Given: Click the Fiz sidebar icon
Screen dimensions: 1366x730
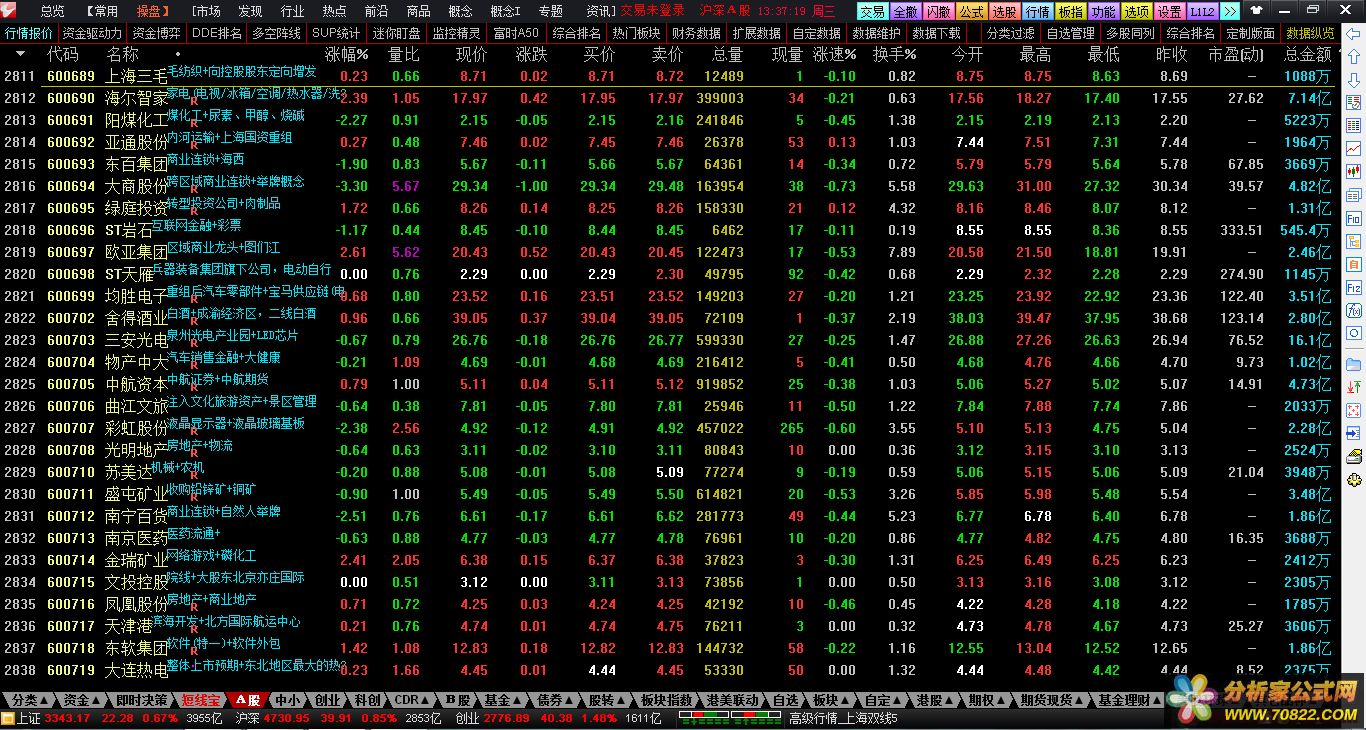Looking at the screenshot, I should [x=1354, y=288].
